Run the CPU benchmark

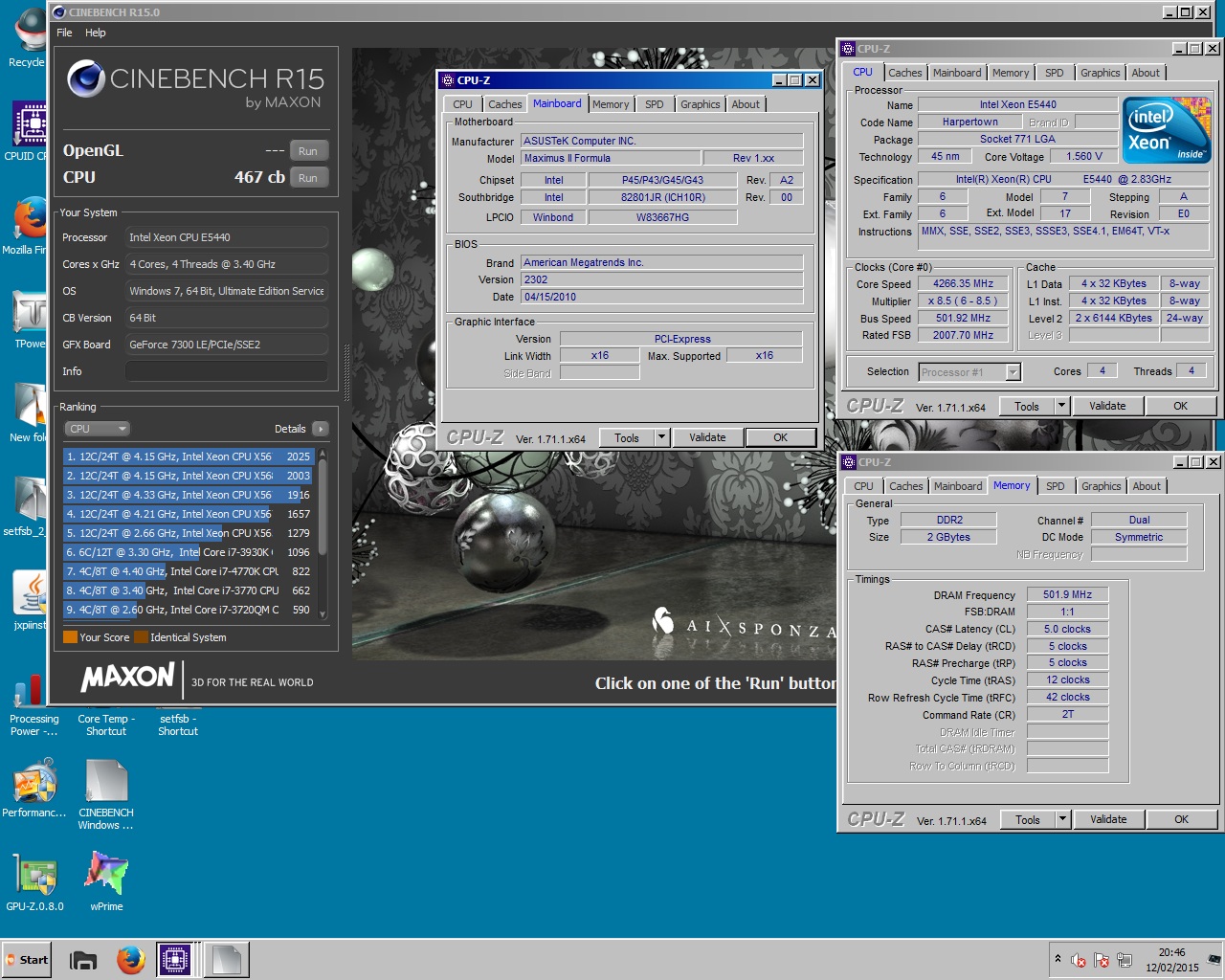click(307, 178)
